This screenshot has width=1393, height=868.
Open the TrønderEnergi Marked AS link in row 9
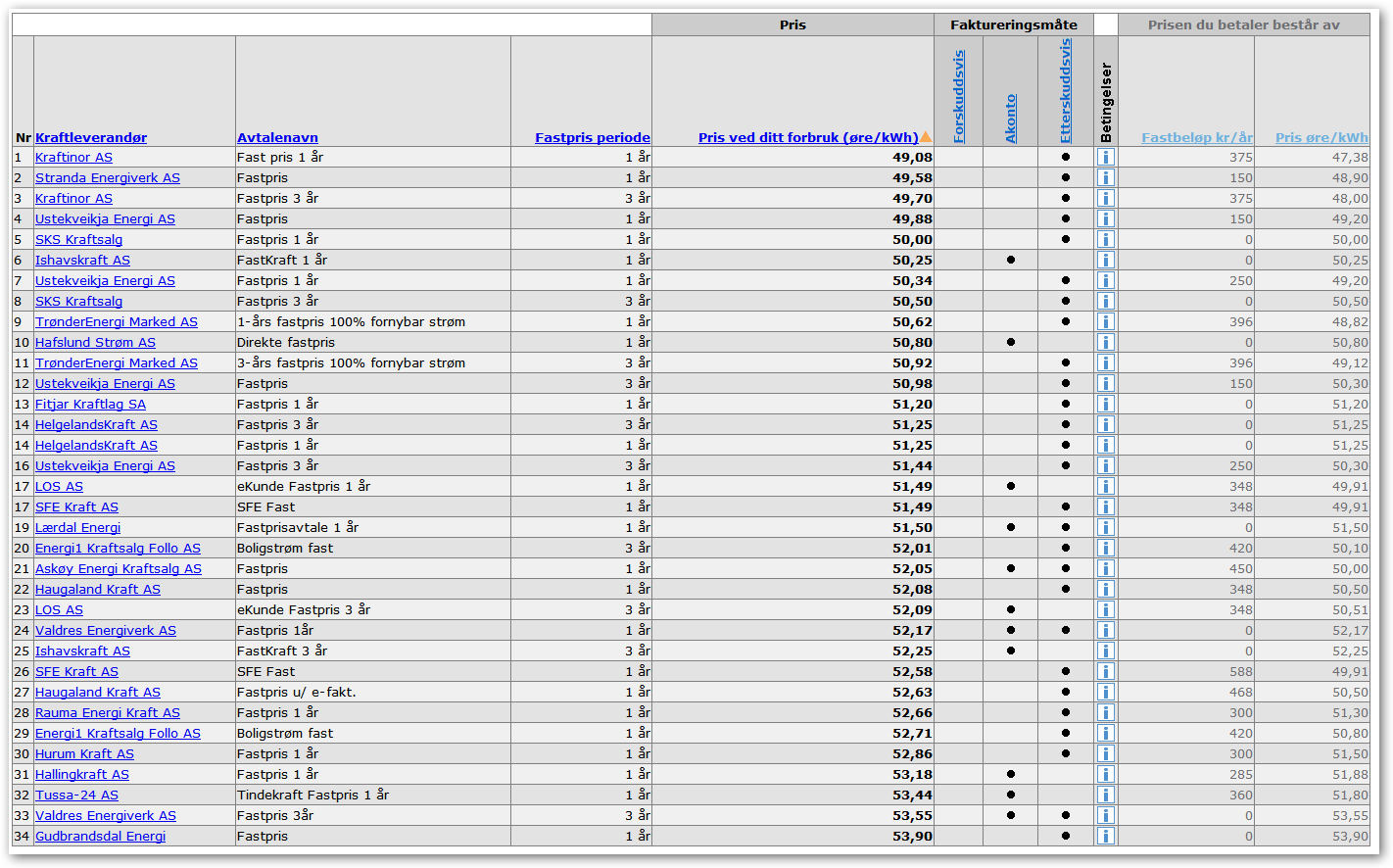[x=117, y=321]
